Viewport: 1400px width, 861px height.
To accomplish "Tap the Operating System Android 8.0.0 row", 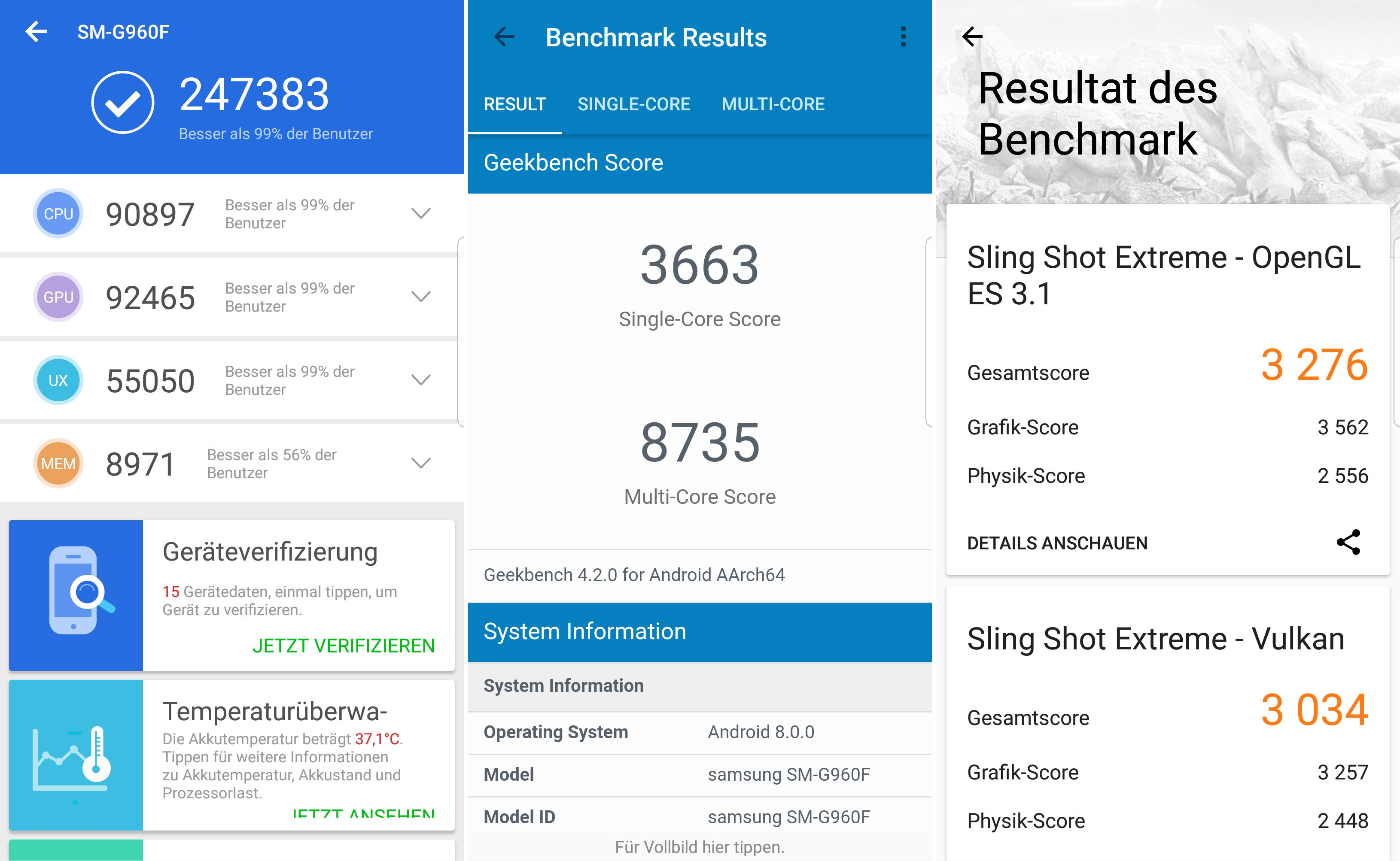I will [x=700, y=732].
